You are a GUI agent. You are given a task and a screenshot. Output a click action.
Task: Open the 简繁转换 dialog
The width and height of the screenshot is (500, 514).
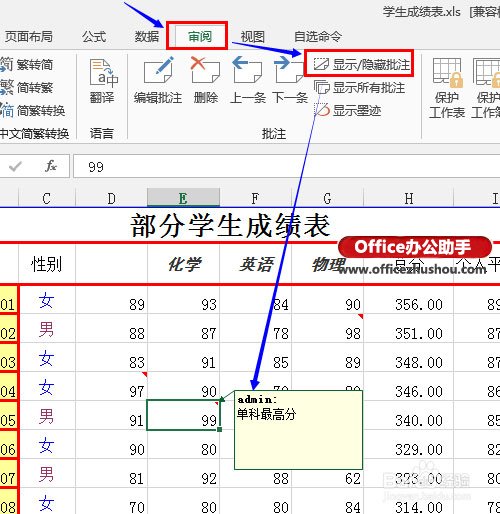click(33, 110)
